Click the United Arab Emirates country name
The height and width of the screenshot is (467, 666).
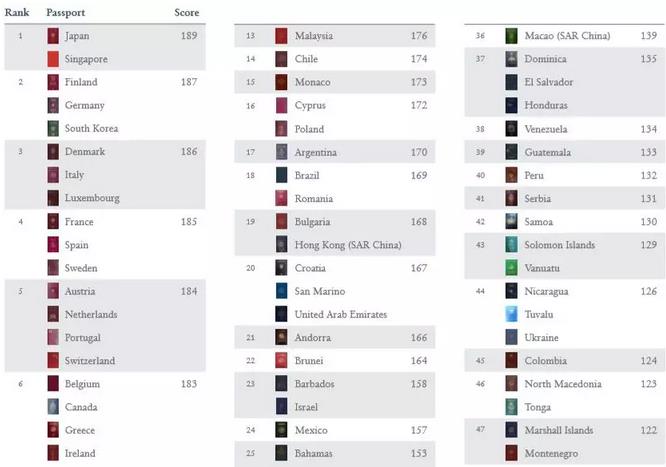[x=341, y=314]
